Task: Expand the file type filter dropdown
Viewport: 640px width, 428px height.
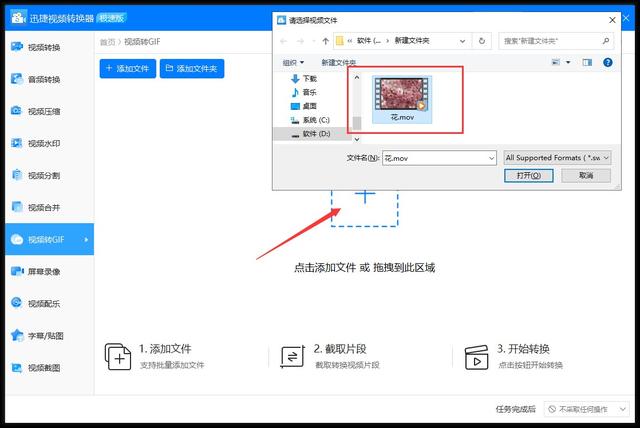Action: click(x=557, y=158)
